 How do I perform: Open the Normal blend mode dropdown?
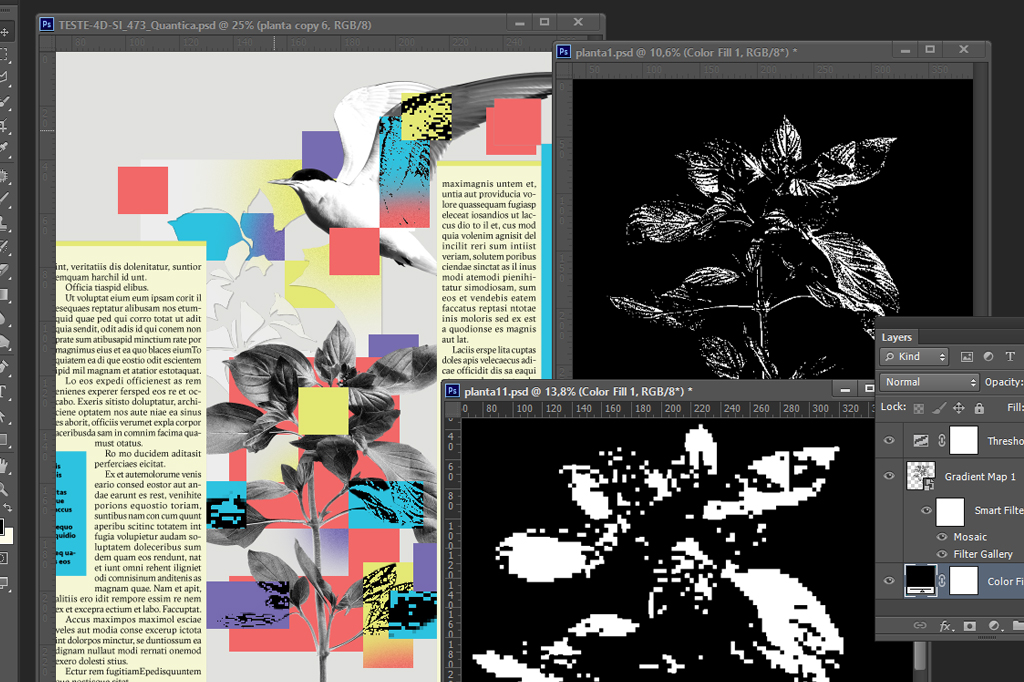(930, 382)
